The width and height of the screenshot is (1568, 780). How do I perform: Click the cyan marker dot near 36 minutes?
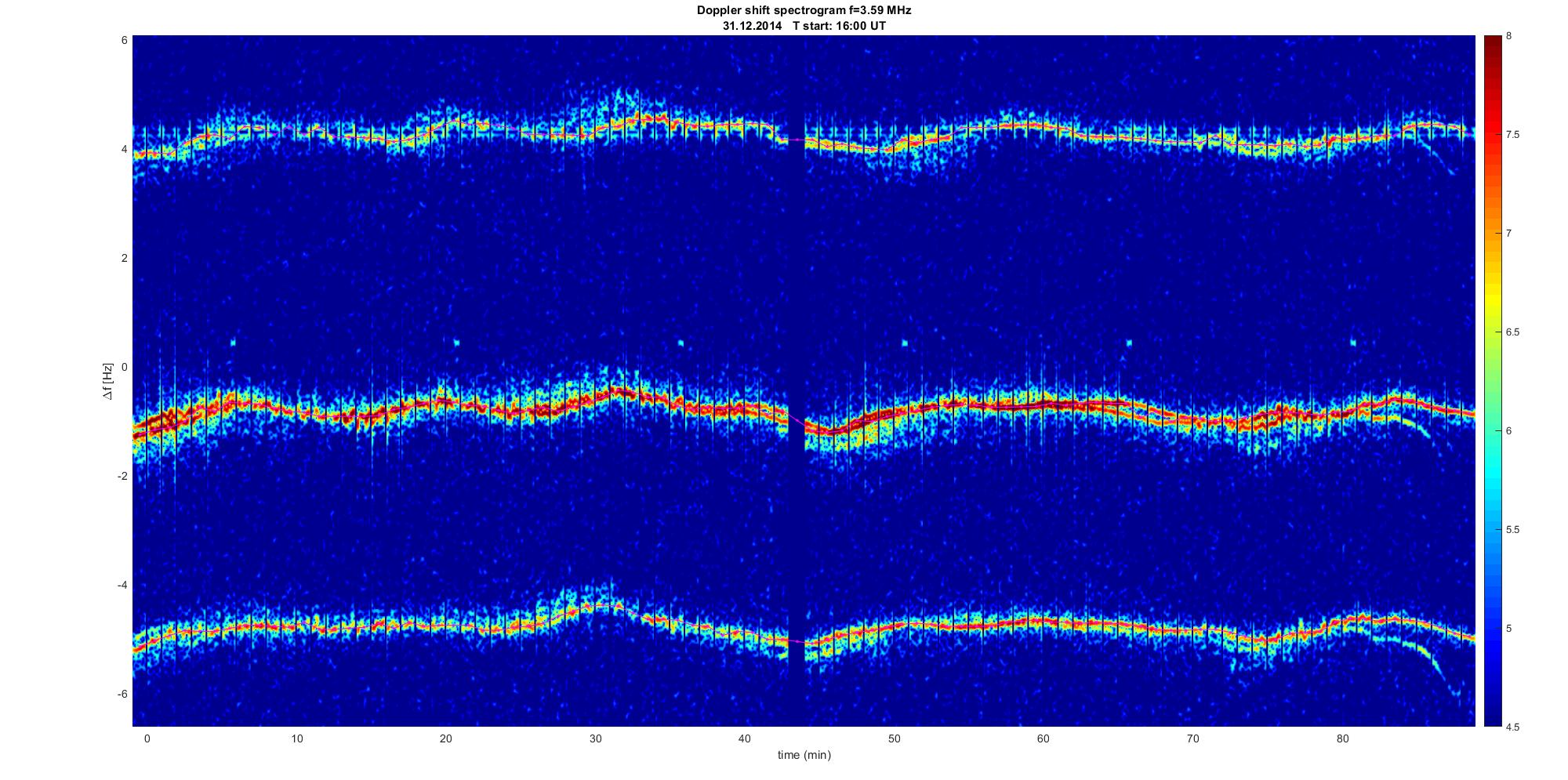pos(681,342)
